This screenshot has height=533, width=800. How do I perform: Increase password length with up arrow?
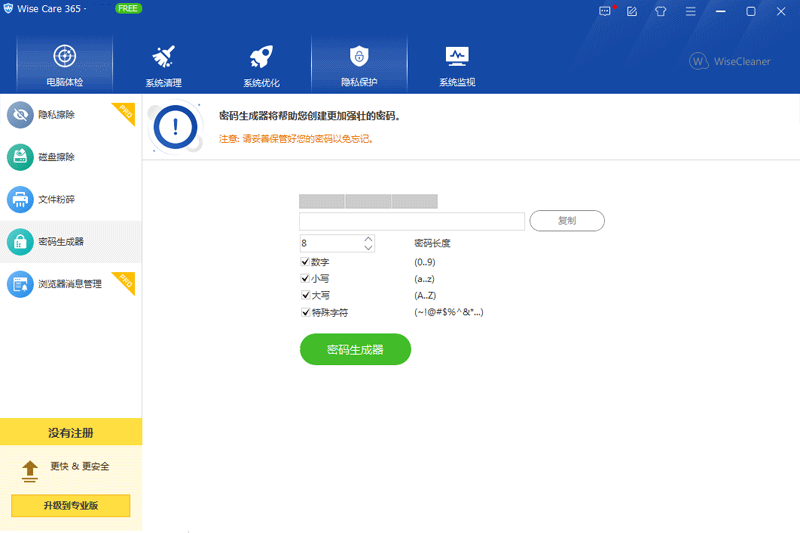368,239
